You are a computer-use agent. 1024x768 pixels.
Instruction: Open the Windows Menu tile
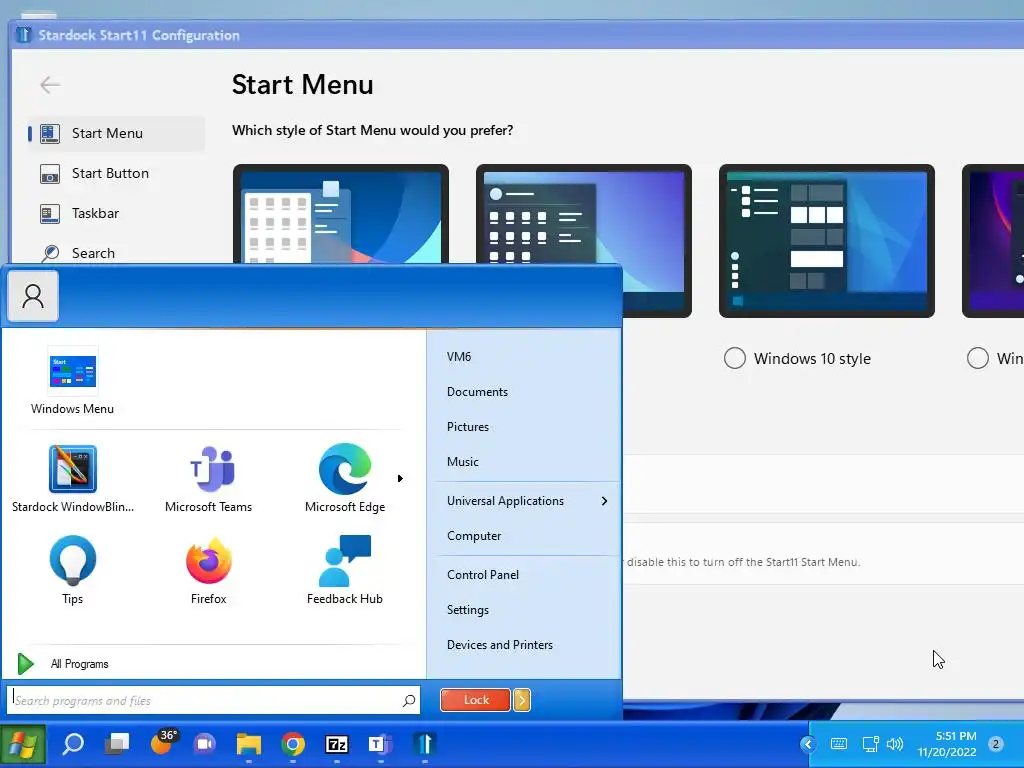click(72, 371)
